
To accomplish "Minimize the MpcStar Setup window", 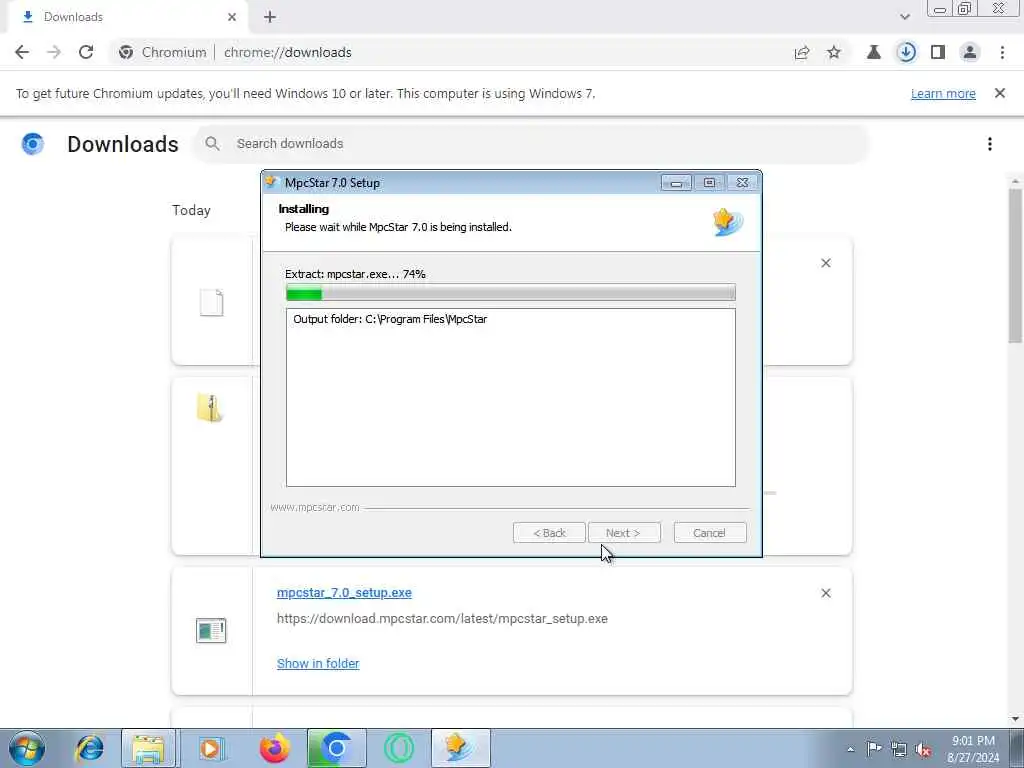I will coord(676,183).
